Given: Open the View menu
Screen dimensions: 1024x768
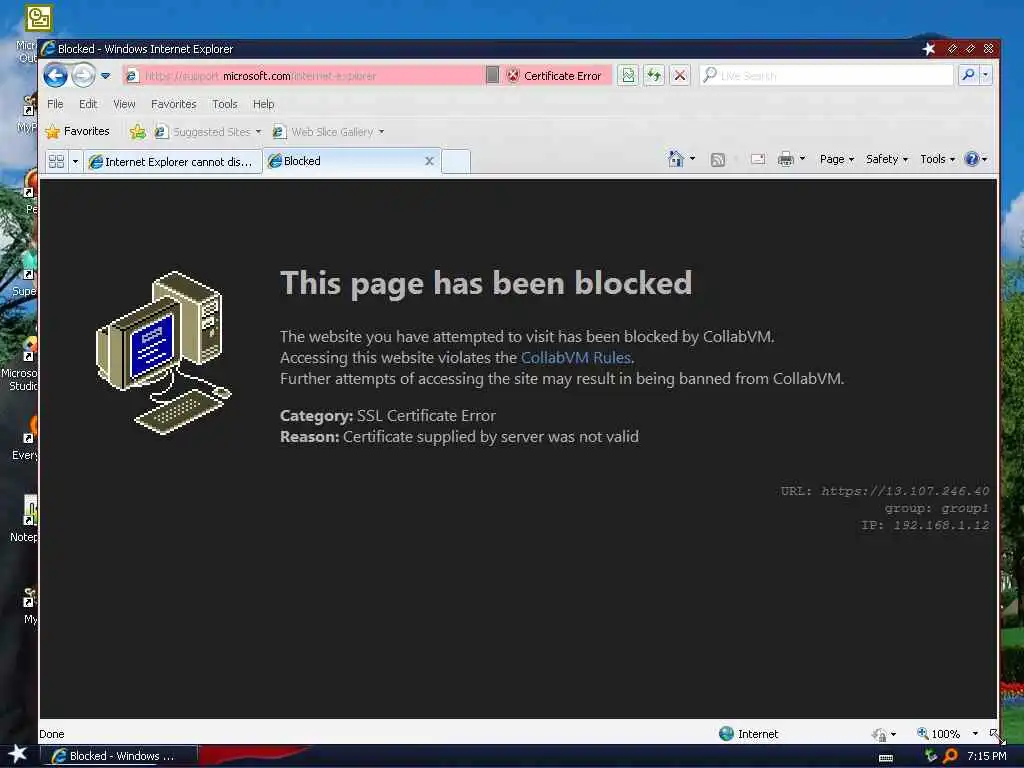Looking at the screenshot, I should pos(124,104).
